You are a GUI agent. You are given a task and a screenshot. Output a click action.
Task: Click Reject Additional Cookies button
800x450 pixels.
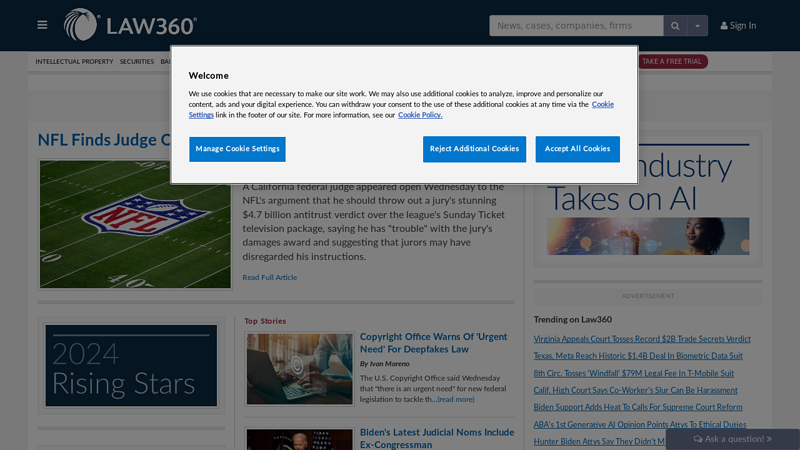tap(474, 149)
